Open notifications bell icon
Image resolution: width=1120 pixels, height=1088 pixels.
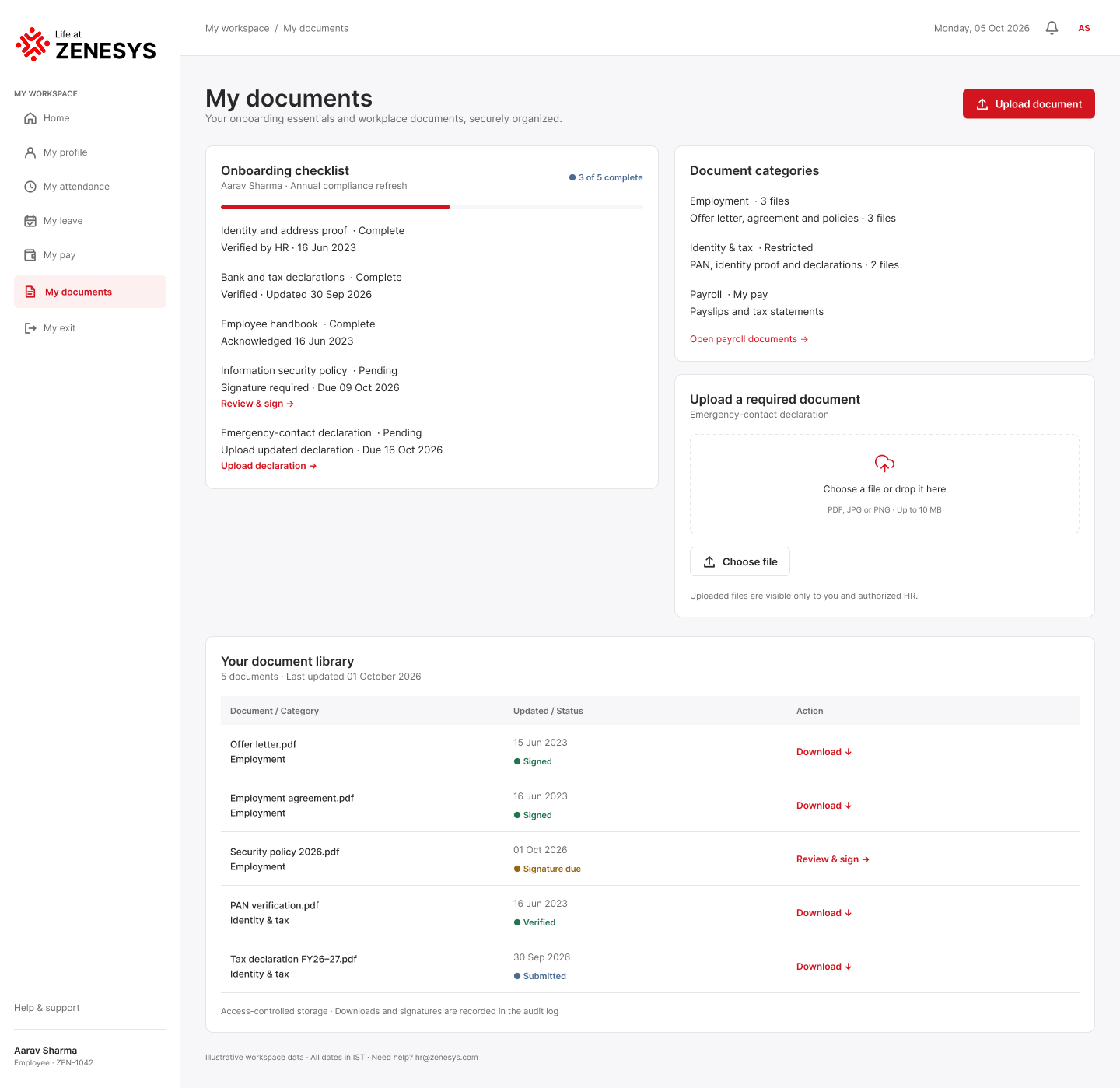[x=1052, y=28]
